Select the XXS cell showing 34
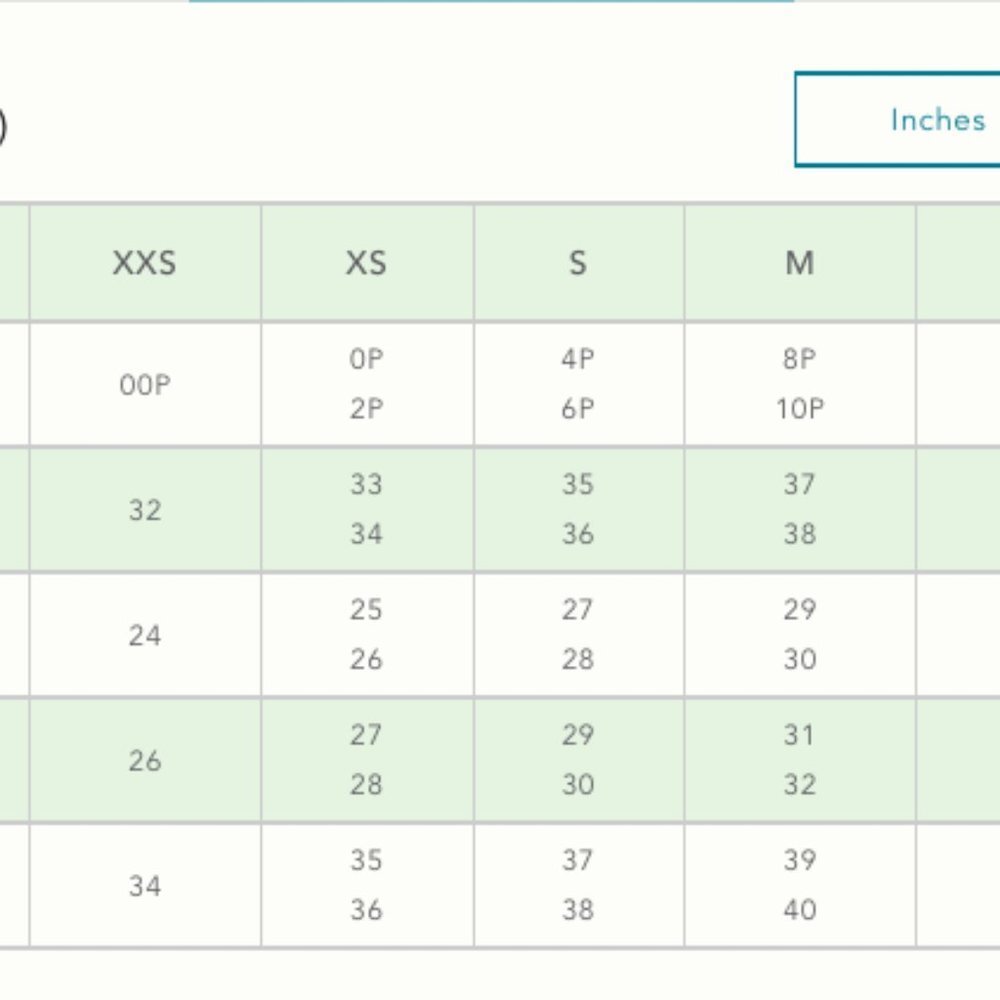Viewport: 1000px width, 1000px height. click(x=145, y=886)
